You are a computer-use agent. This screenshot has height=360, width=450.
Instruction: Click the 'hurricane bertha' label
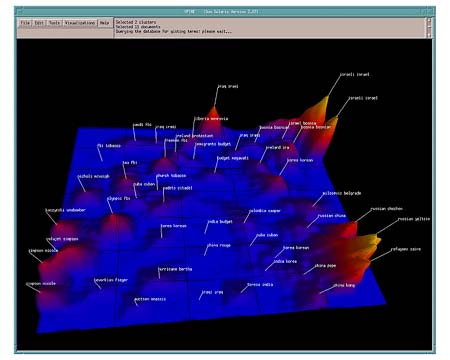tap(175, 269)
